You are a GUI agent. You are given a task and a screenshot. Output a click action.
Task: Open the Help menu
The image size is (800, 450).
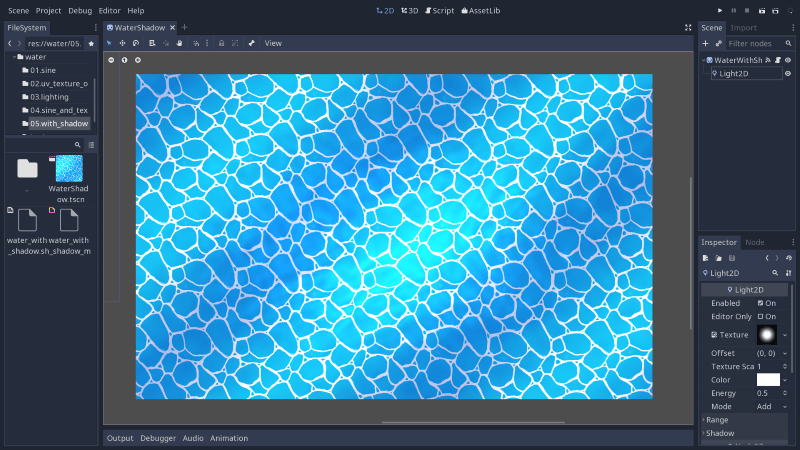[136, 11]
